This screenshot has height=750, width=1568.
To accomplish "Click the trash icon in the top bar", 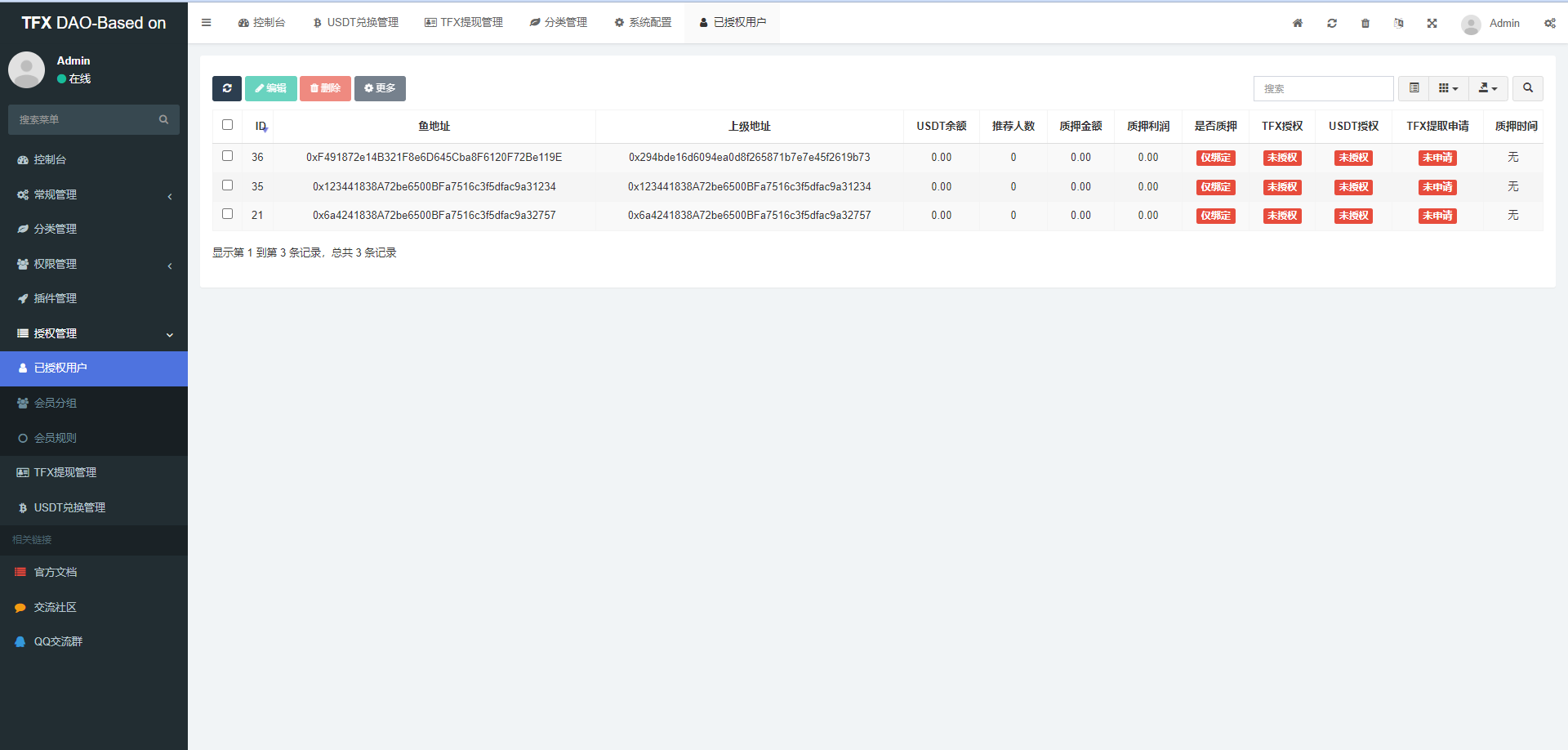I will pyautogui.click(x=1365, y=23).
